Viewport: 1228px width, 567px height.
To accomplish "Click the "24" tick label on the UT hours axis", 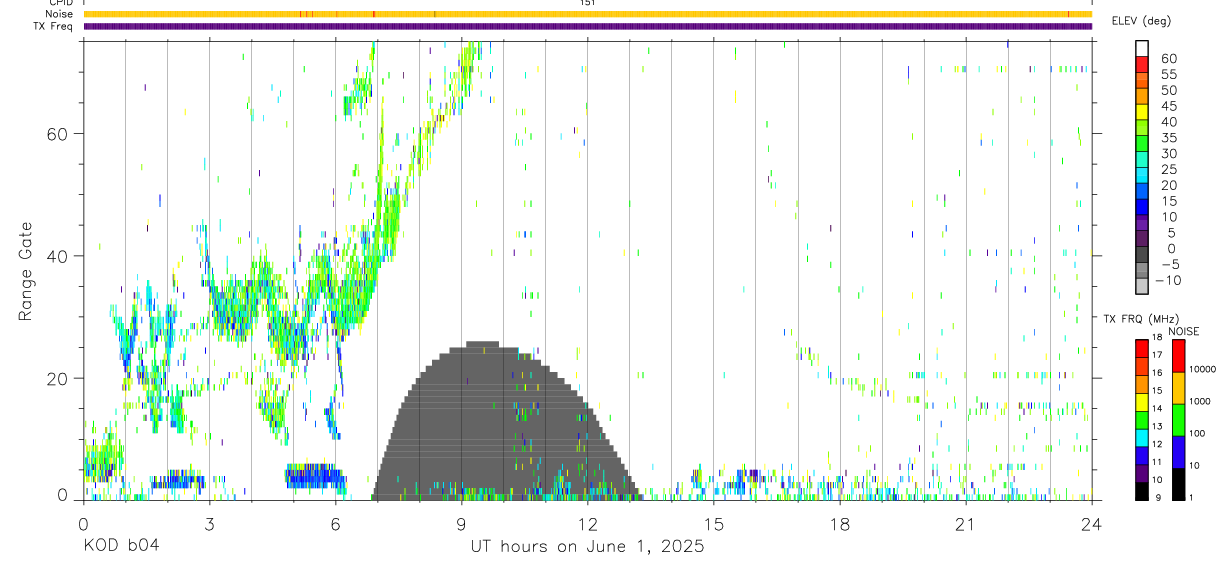I will click(x=1091, y=524).
